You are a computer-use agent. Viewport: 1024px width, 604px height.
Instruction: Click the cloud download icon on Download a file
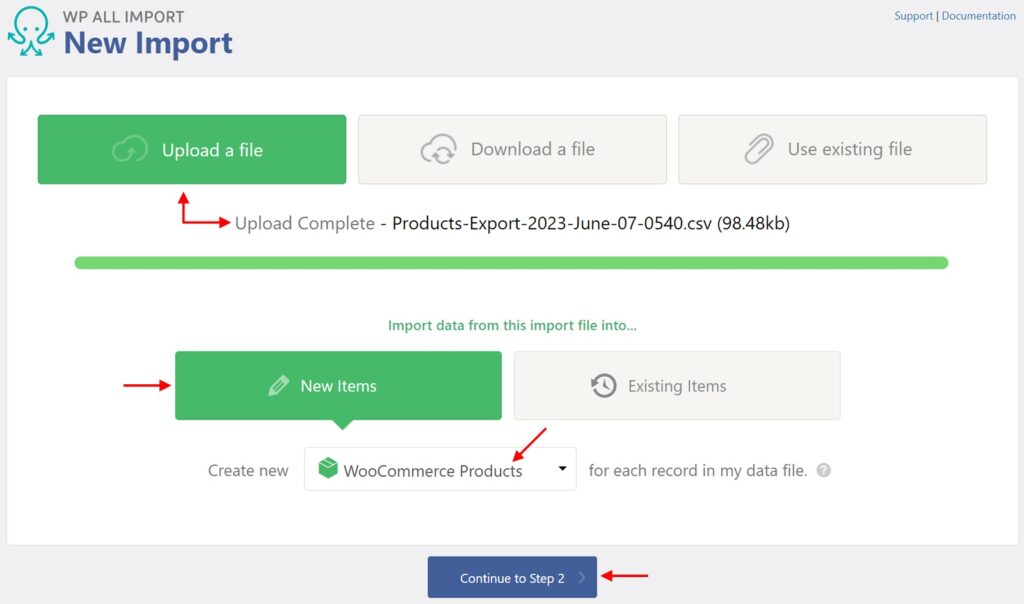coord(439,149)
